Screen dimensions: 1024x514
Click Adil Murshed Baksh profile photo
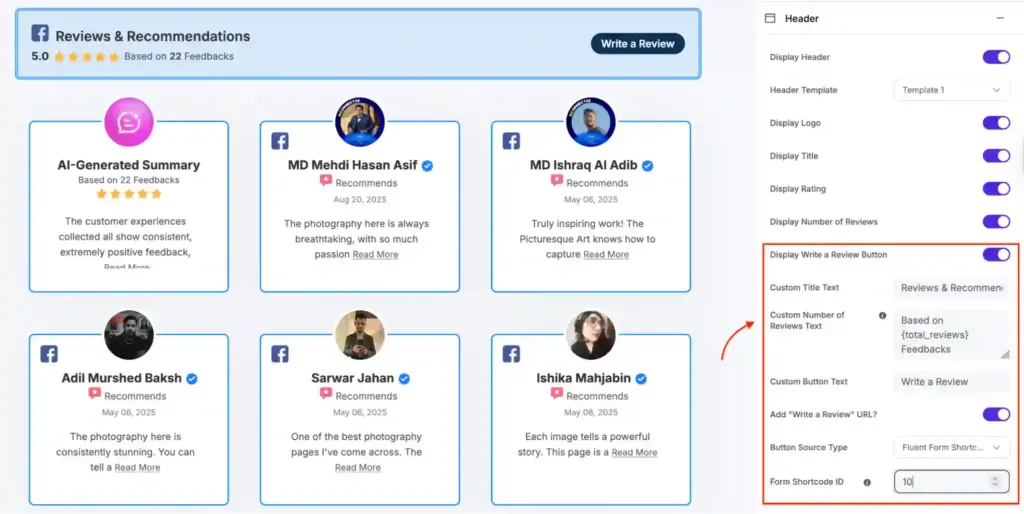[129, 335]
